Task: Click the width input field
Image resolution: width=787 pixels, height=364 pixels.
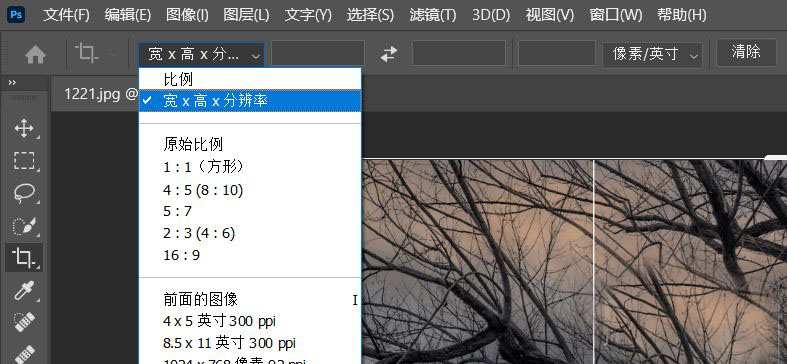Action: 318,53
